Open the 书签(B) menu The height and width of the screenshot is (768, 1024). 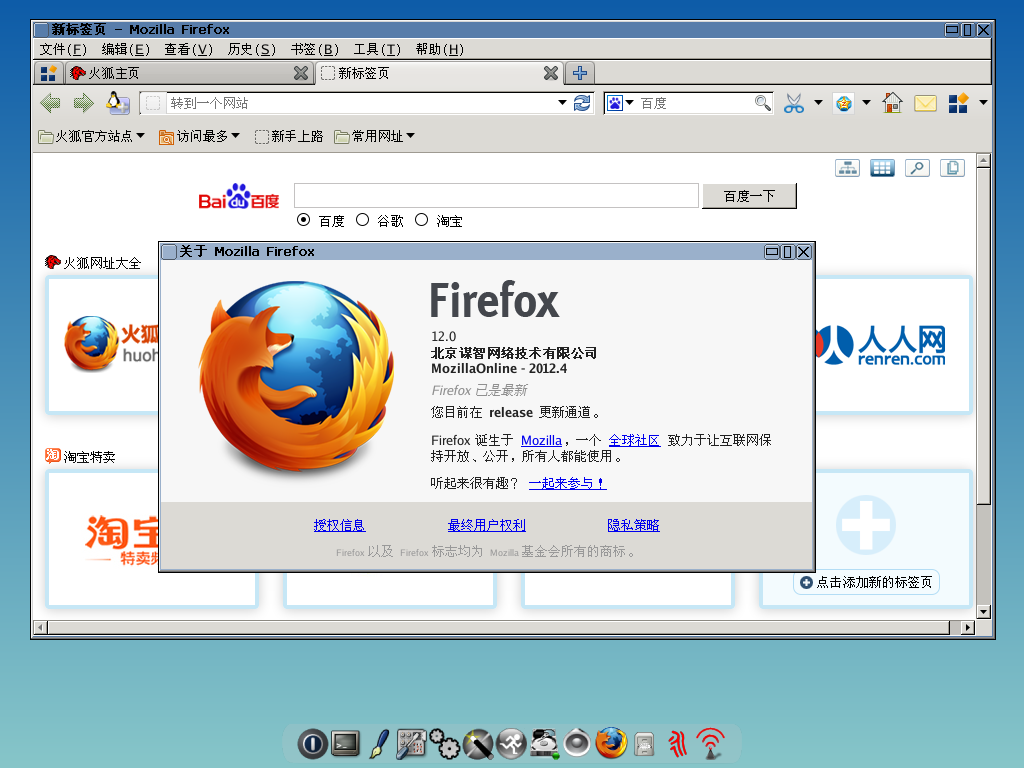coord(314,50)
